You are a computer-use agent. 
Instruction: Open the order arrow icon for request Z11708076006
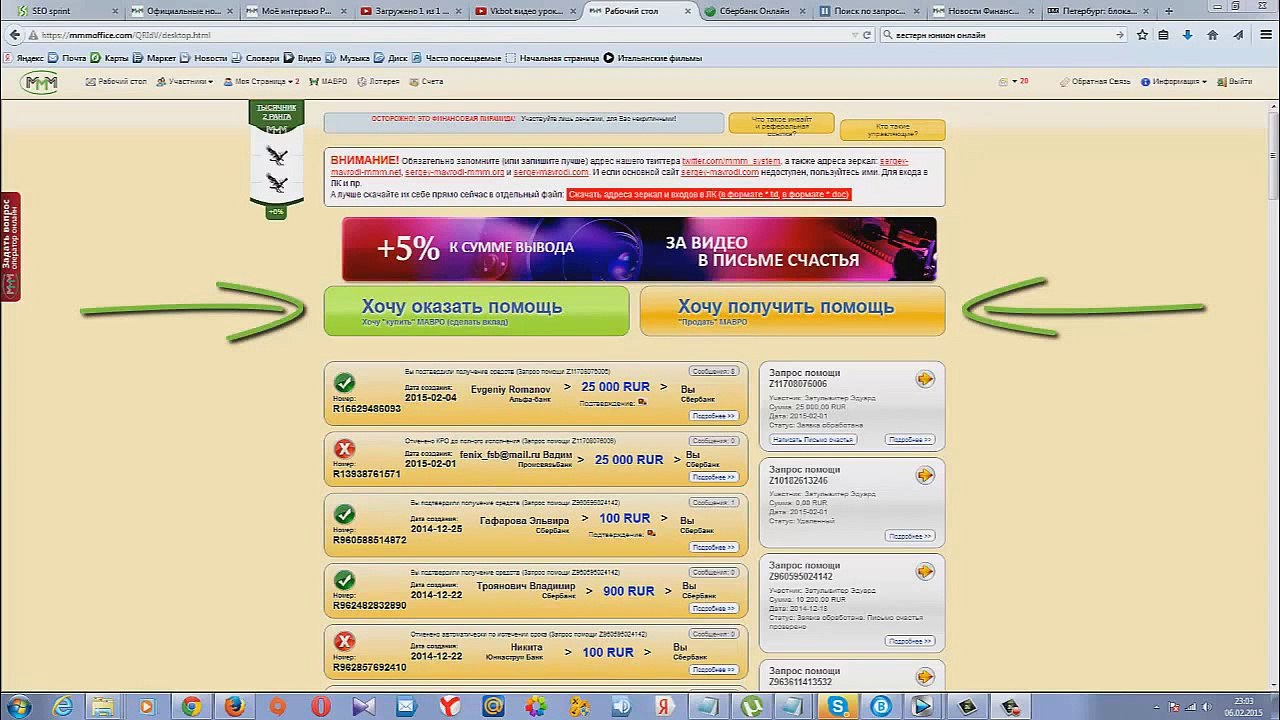[x=925, y=379]
